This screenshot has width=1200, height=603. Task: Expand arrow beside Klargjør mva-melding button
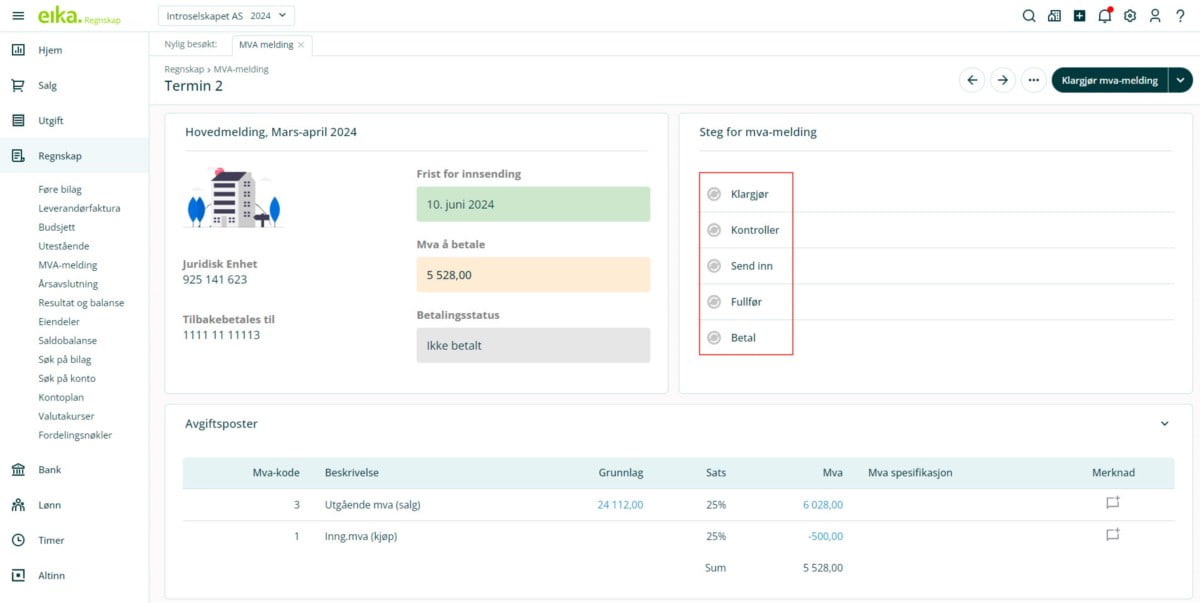1181,81
